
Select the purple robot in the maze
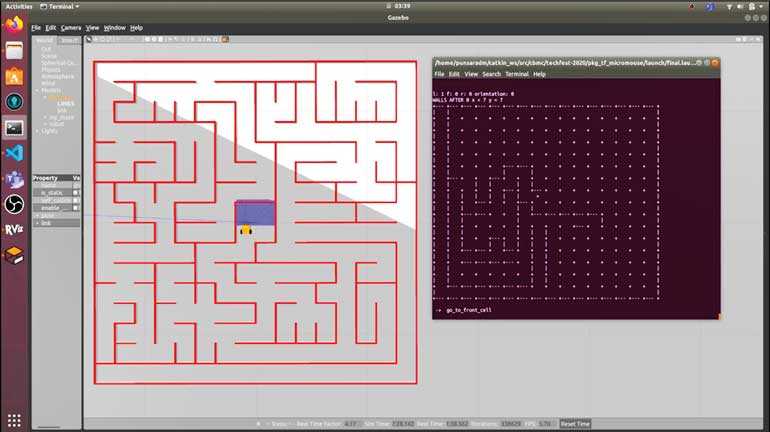coord(254,213)
